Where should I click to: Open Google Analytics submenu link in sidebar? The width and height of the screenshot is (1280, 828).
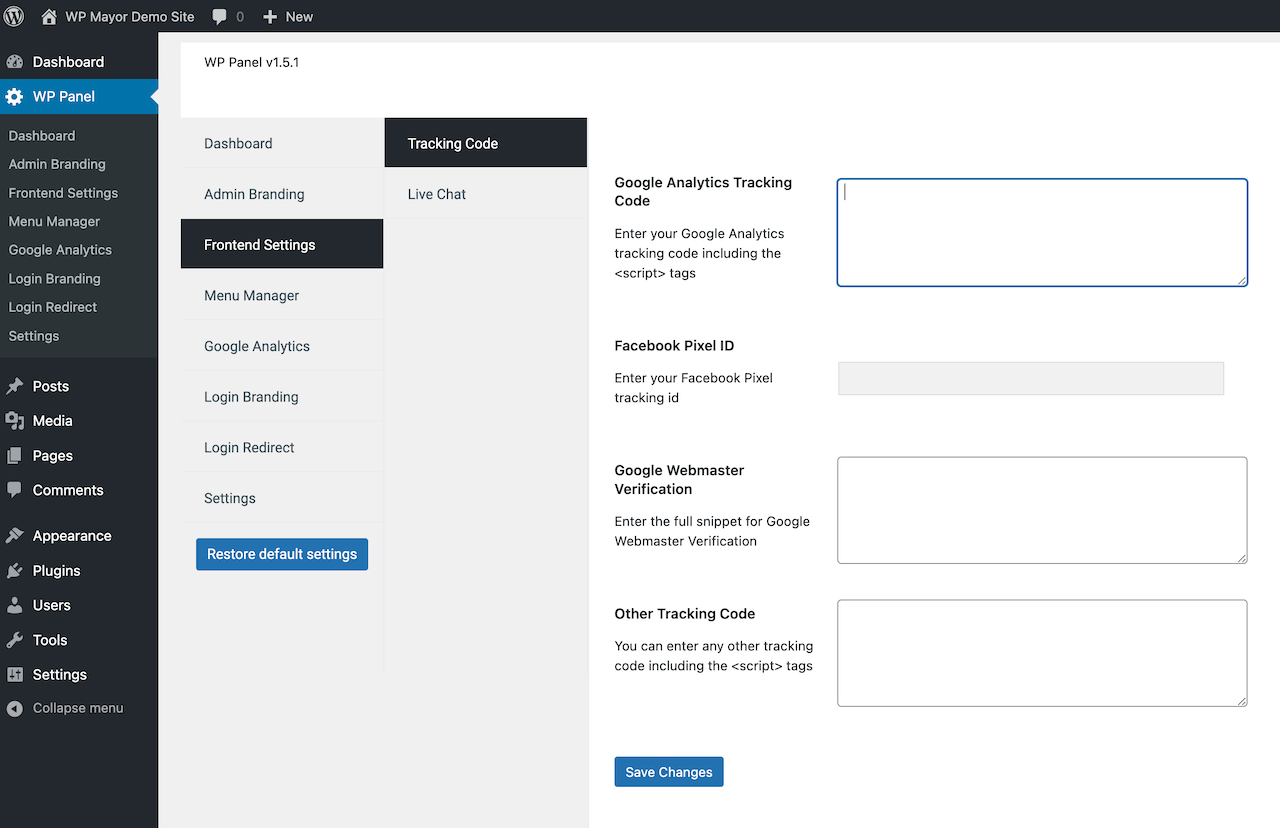(x=60, y=250)
